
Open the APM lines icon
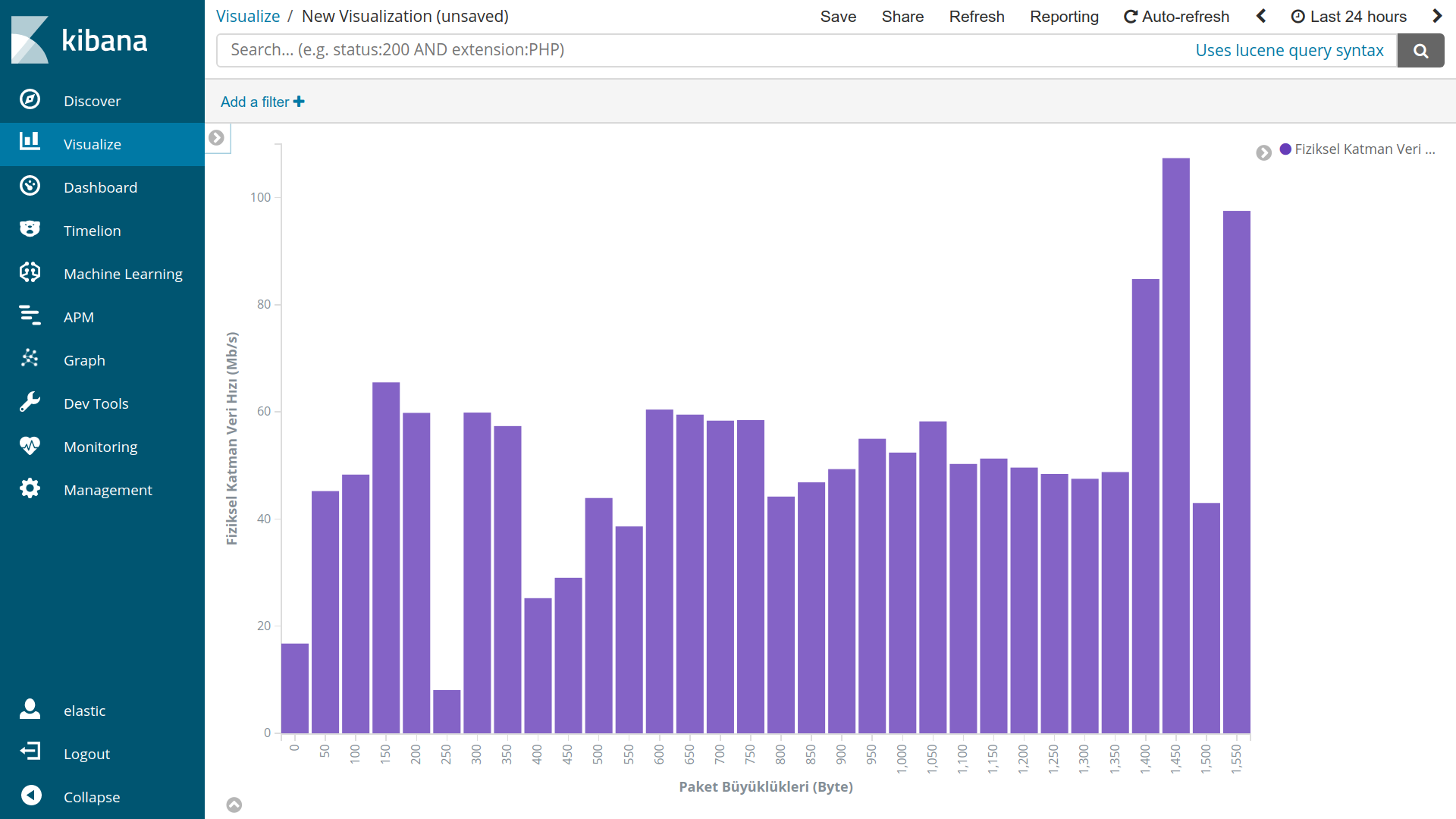click(30, 315)
